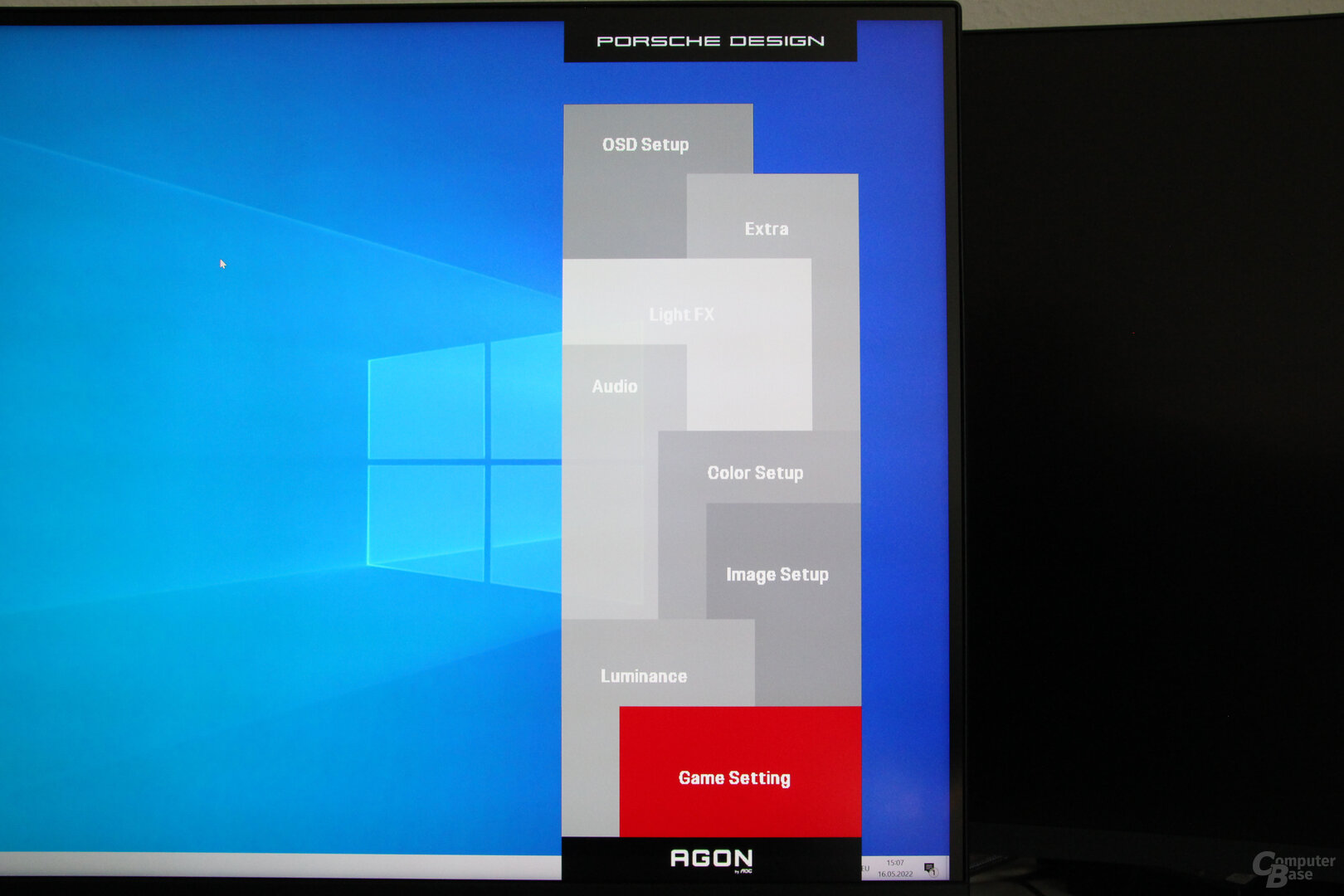Open the Color Setup menu tile

[x=756, y=473]
